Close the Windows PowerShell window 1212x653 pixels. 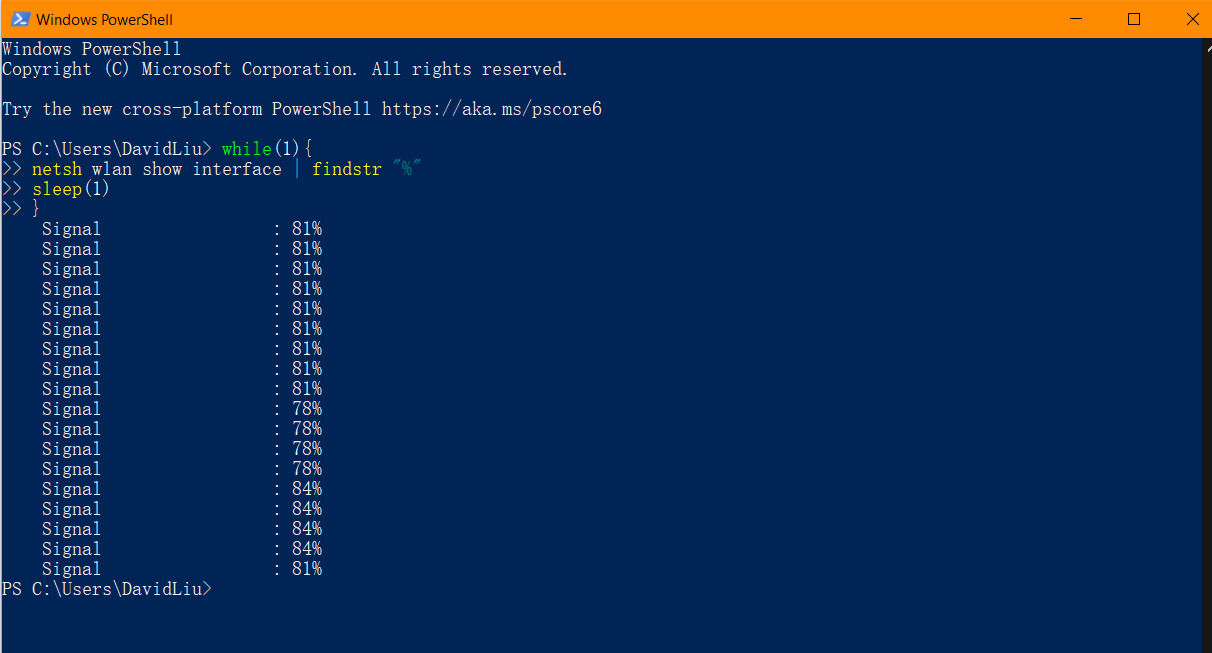(x=1191, y=19)
